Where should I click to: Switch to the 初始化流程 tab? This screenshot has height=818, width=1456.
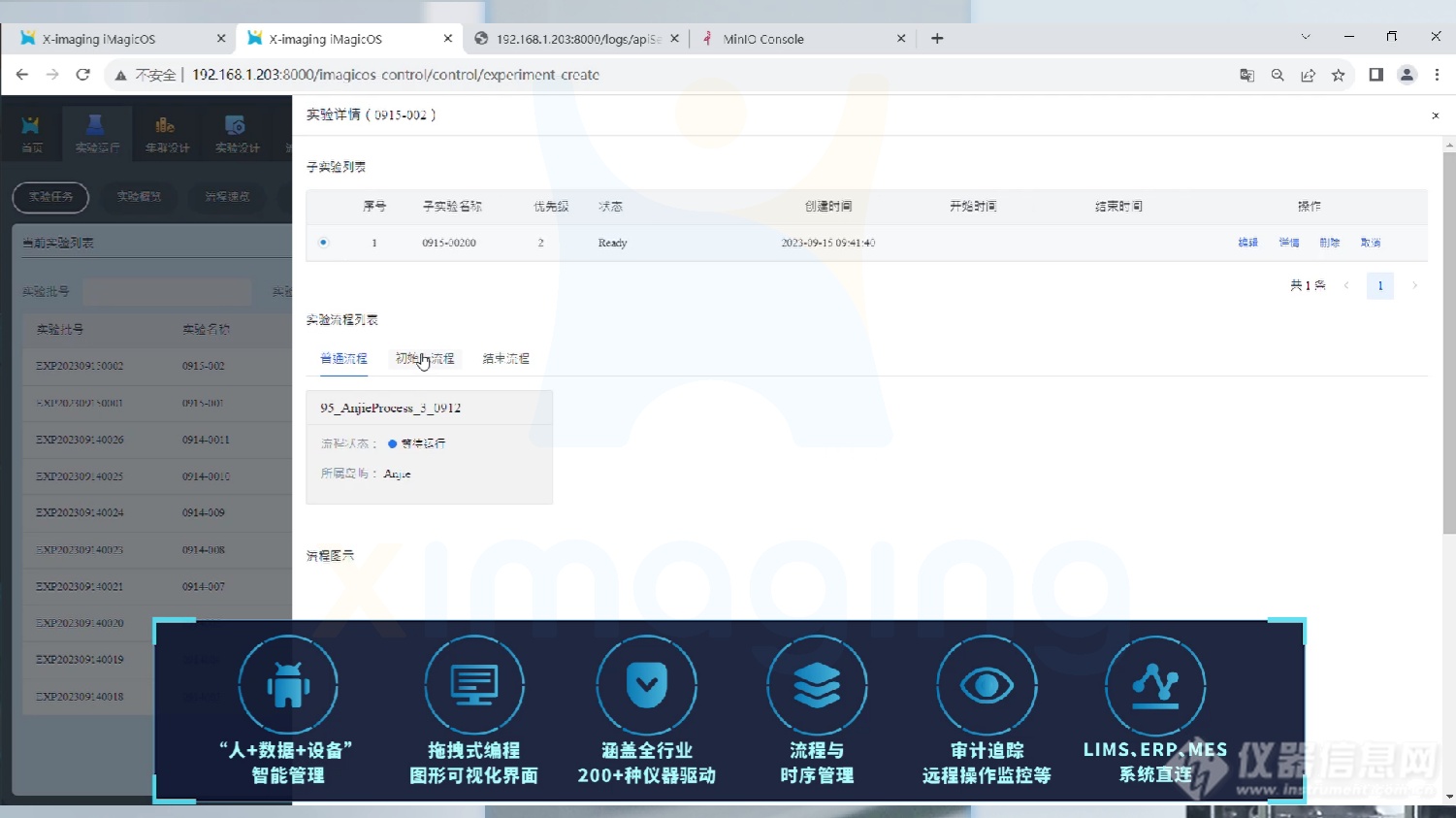[x=425, y=358]
